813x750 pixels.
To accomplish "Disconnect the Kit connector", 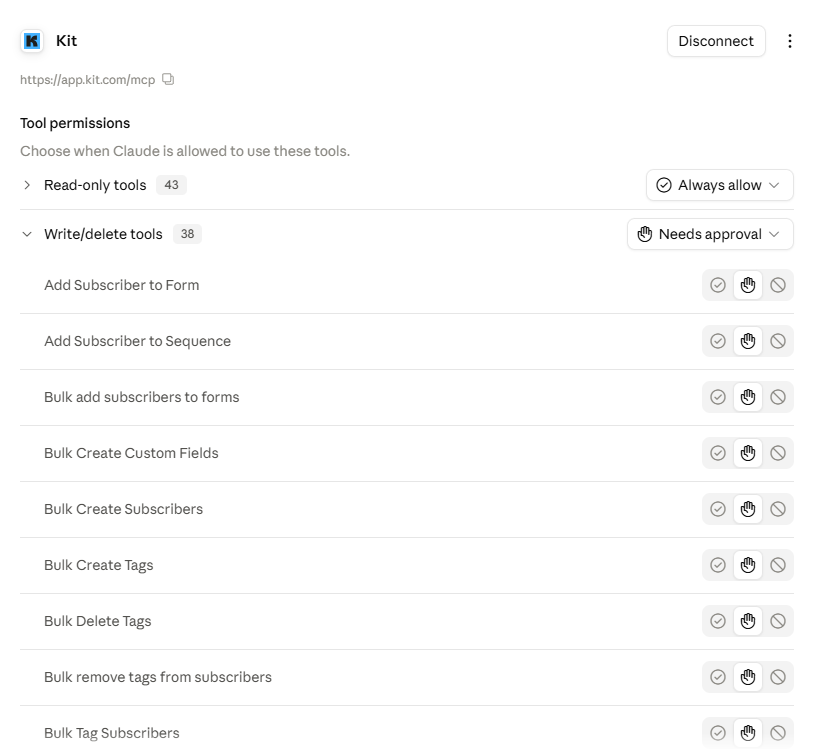I will point(716,41).
